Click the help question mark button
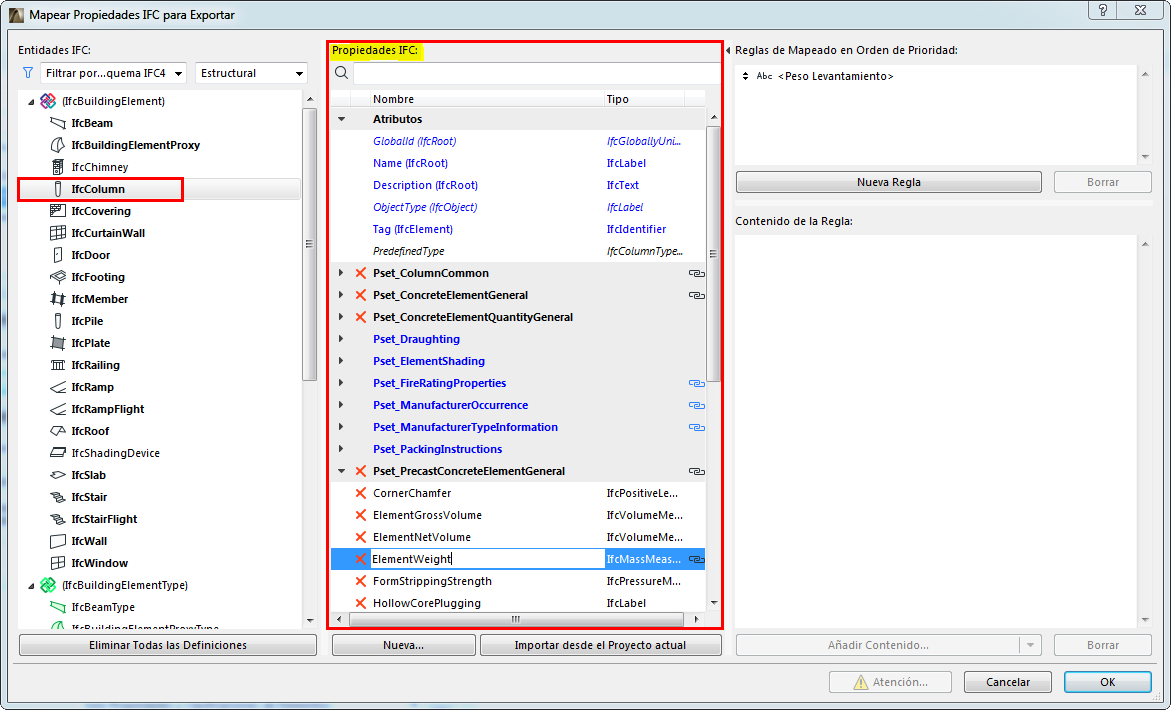1171x710 pixels. 1102,10
